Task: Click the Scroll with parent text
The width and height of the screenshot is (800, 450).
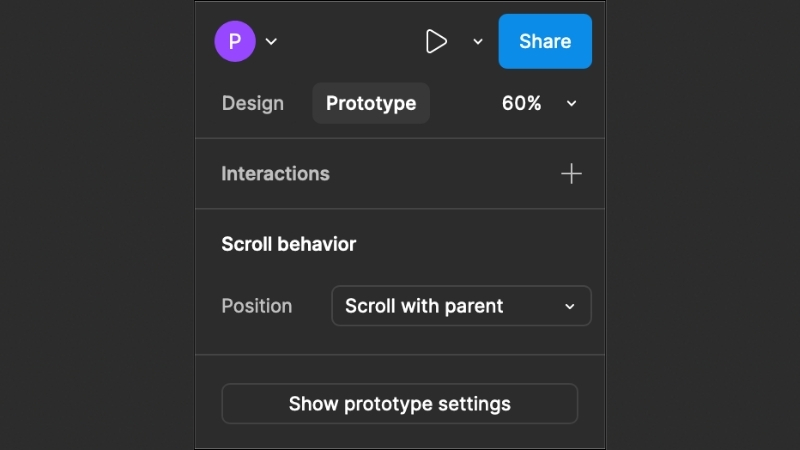Action: point(424,306)
